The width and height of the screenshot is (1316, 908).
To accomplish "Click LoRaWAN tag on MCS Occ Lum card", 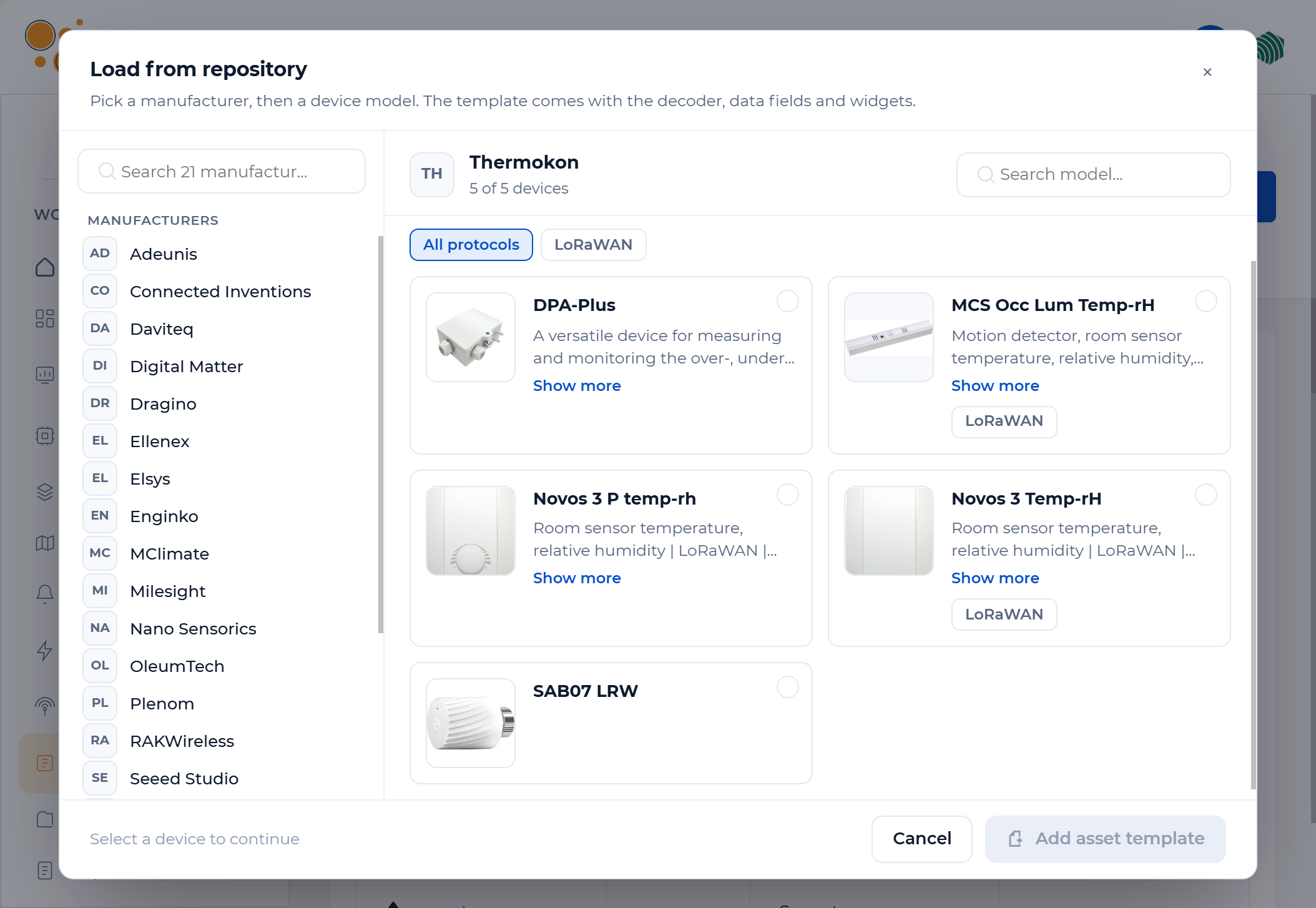I will (1004, 422).
